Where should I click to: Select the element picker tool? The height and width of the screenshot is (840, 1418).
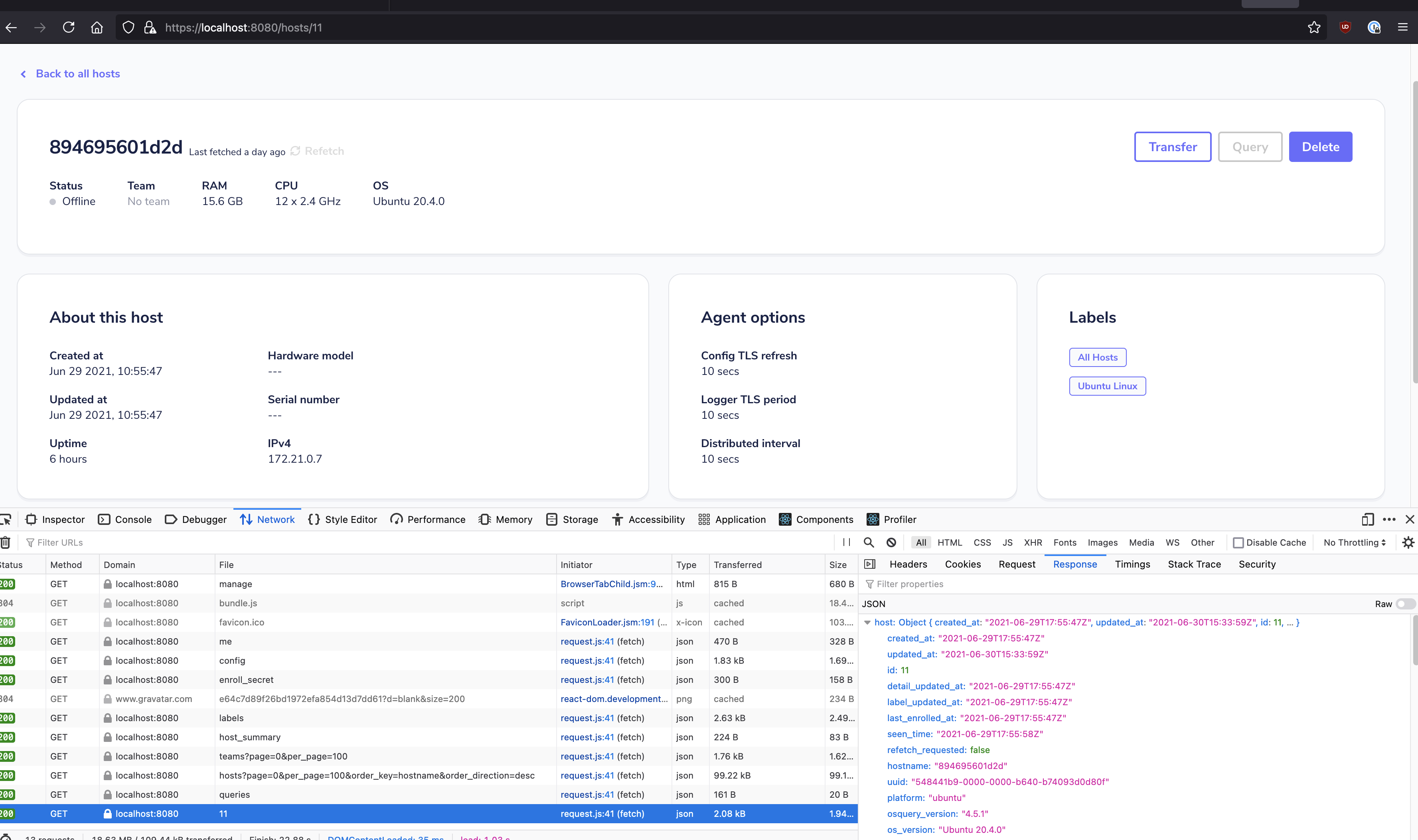(x=6, y=519)
